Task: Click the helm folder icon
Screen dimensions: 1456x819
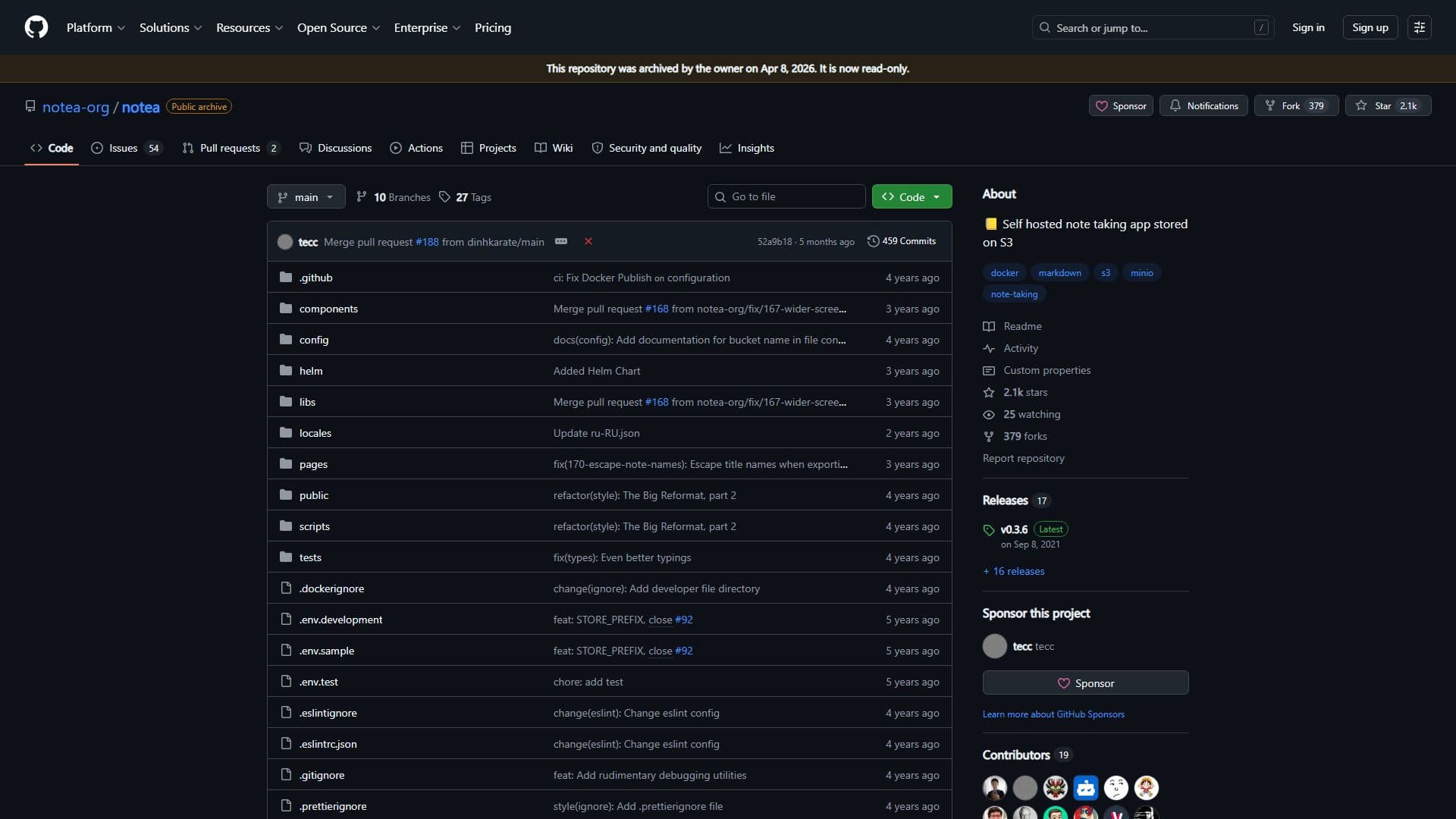Action: [286, 371]
